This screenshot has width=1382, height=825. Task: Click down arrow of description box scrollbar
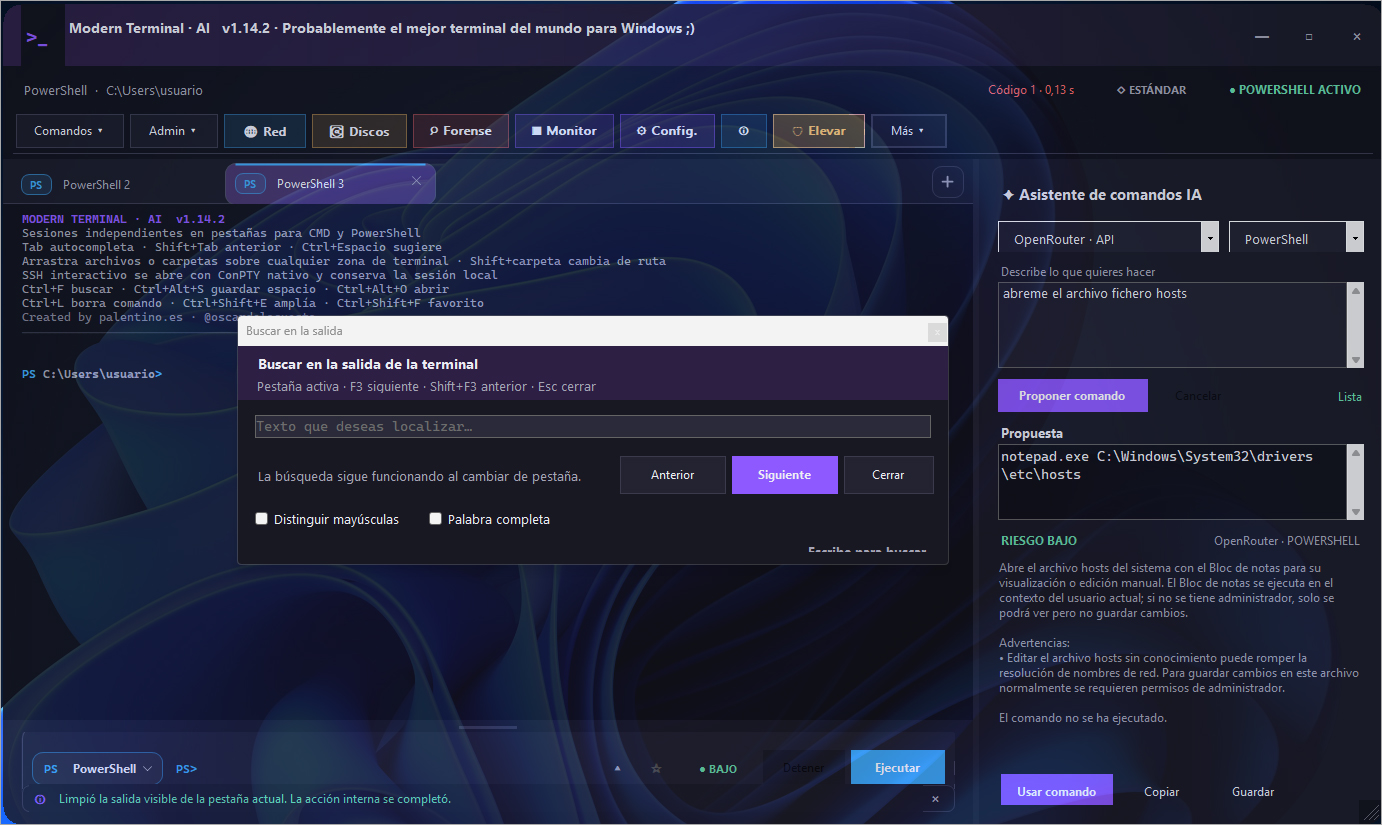[1356, 360]
